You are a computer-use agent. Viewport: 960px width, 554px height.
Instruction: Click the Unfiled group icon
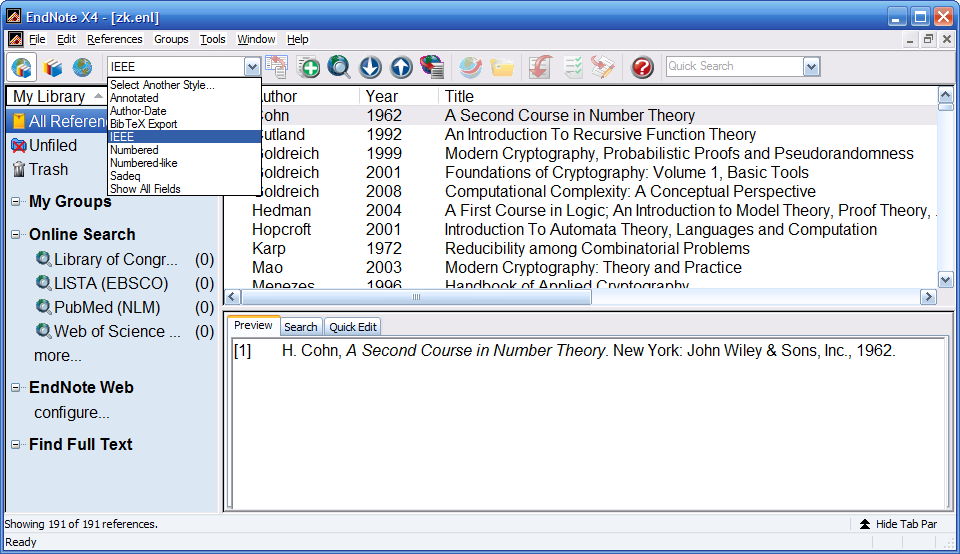point(19,146)
